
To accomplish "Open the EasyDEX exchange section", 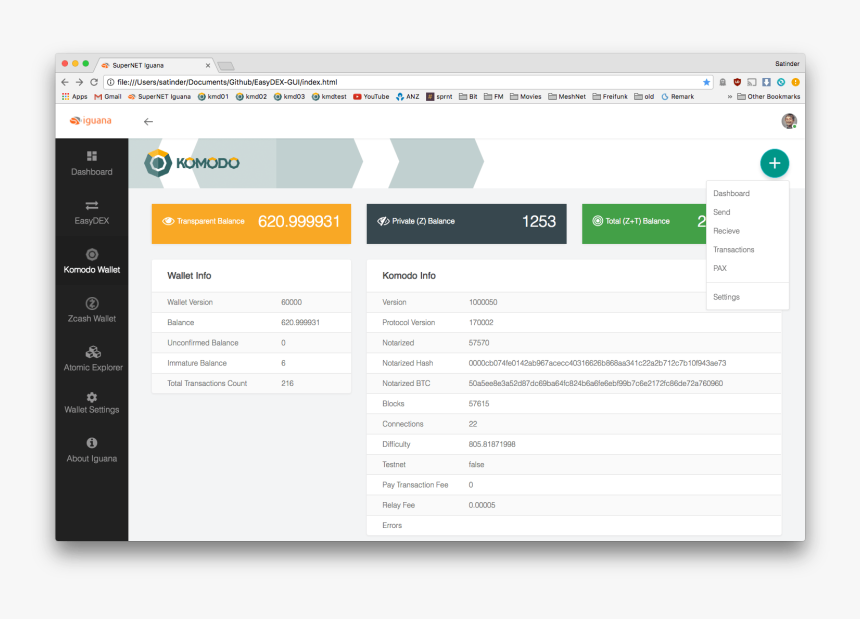I will click(91, 211).
